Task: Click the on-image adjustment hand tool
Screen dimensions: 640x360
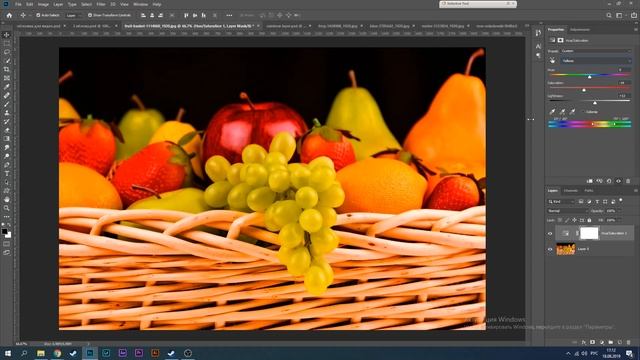Action: pyautogui.click(x=552, y=60)
